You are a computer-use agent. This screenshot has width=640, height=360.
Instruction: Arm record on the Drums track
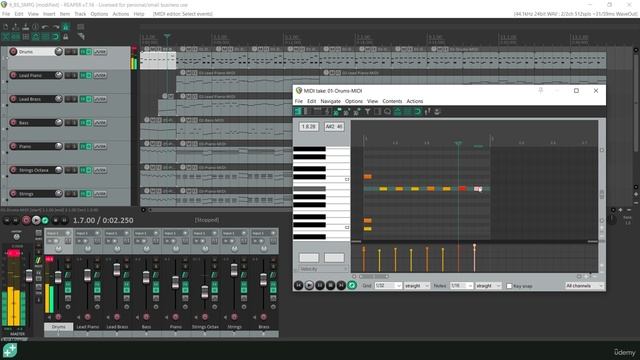coord(13,52)
